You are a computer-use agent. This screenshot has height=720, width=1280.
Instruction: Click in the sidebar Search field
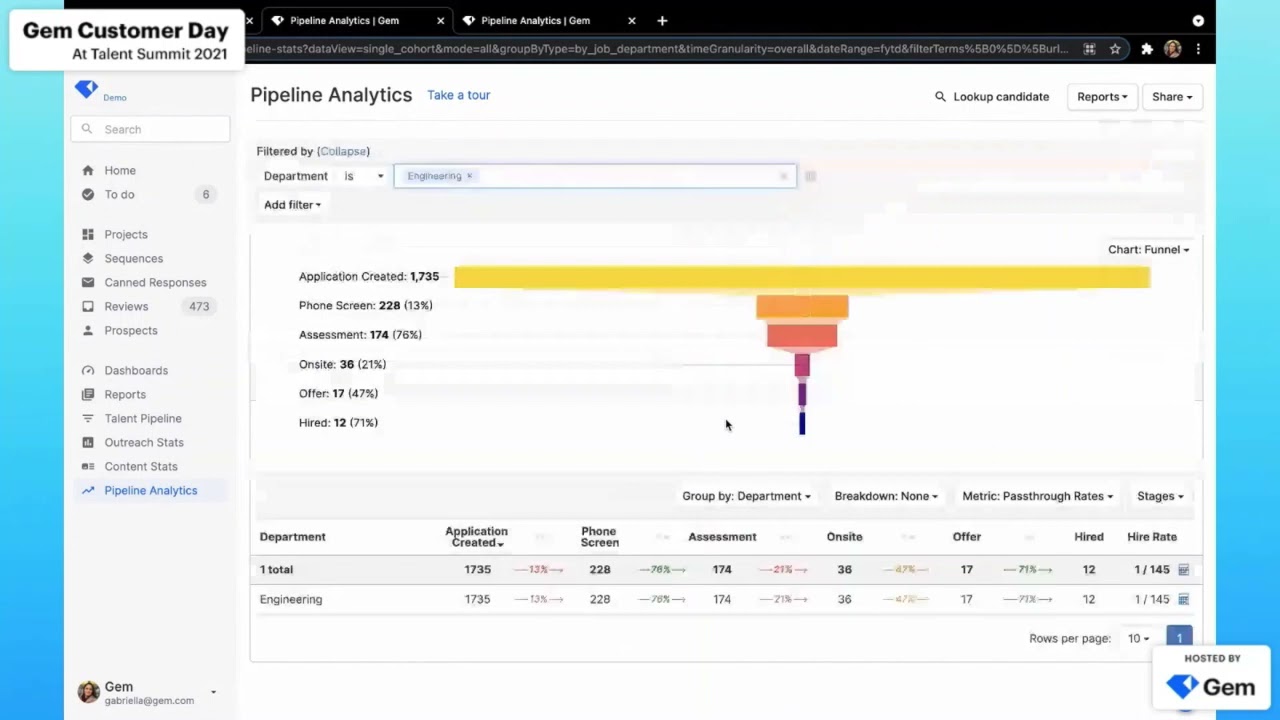[150, 129]
